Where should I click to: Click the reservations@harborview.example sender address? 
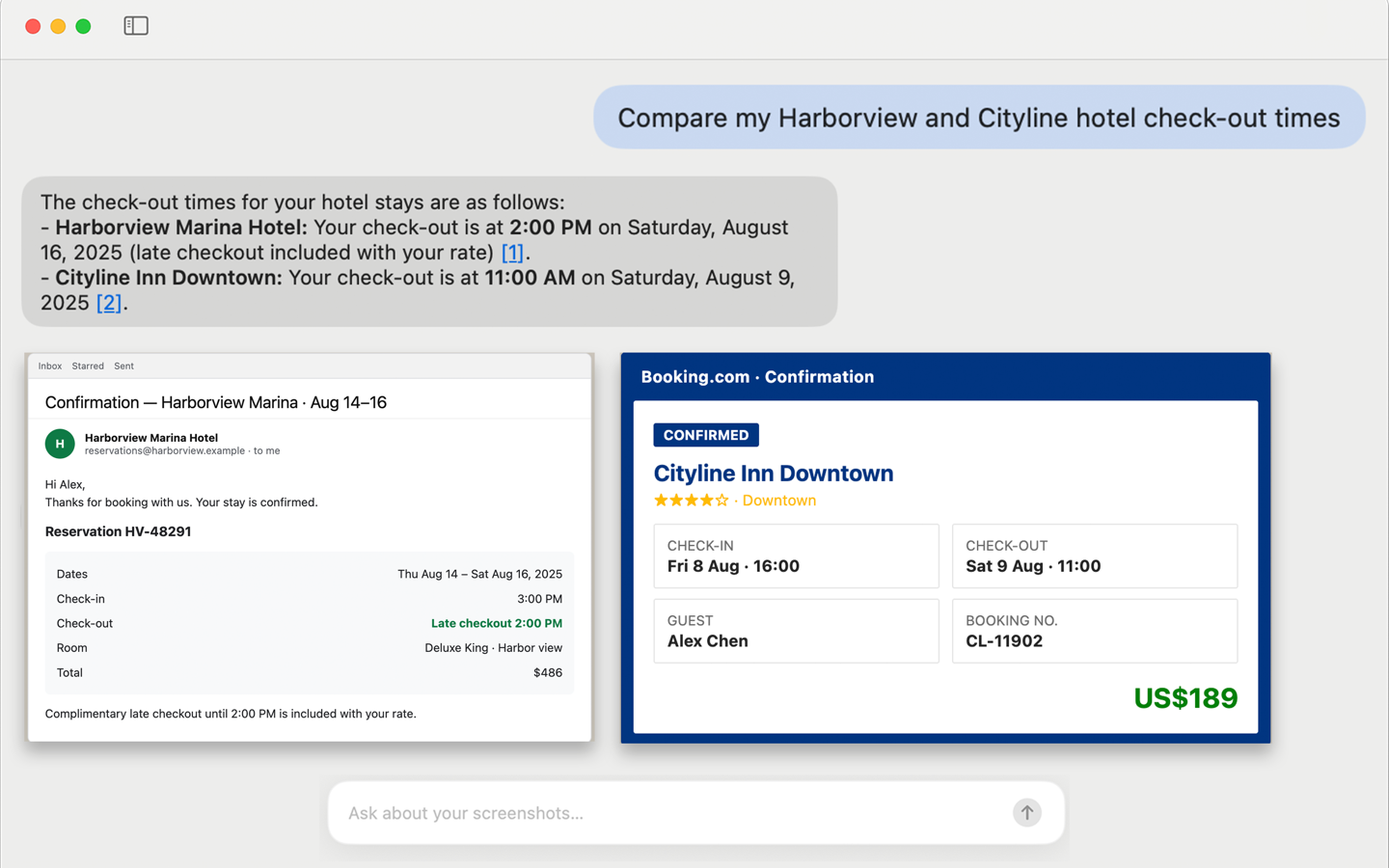165,451
